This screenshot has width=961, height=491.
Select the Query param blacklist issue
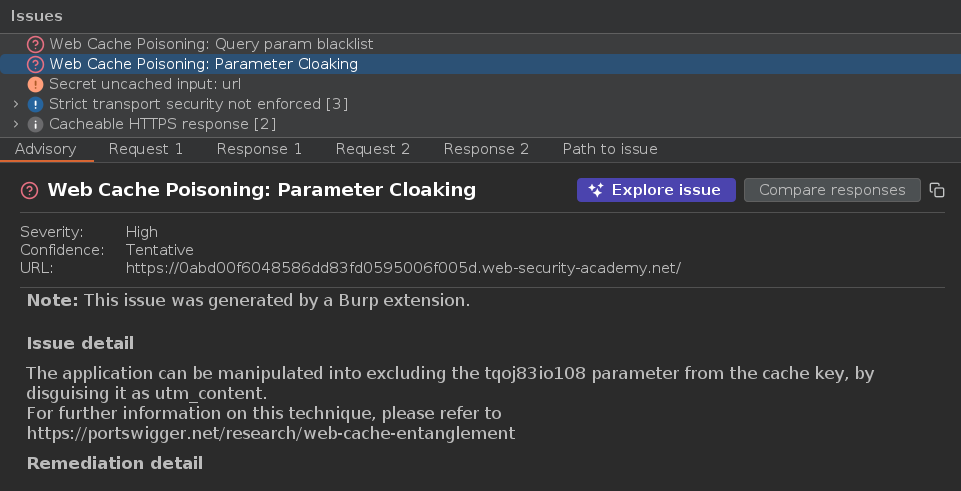[x=211, y=44]
